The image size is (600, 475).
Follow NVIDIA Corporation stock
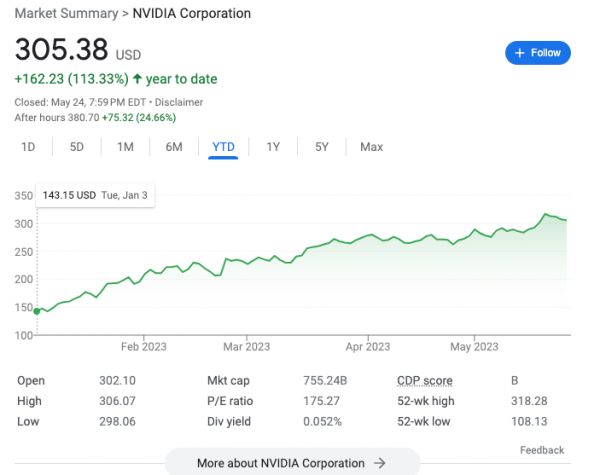coord(538,53)
